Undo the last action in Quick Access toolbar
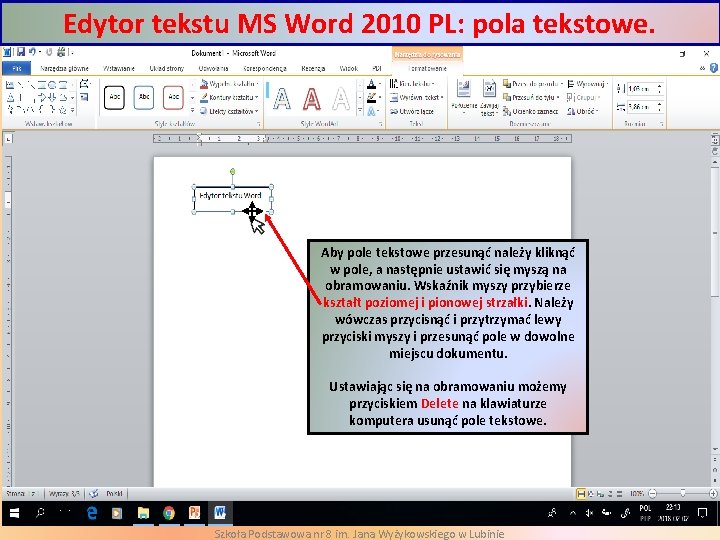The height and width of the screenshot is (540, 720). click(x=32, y=52)
